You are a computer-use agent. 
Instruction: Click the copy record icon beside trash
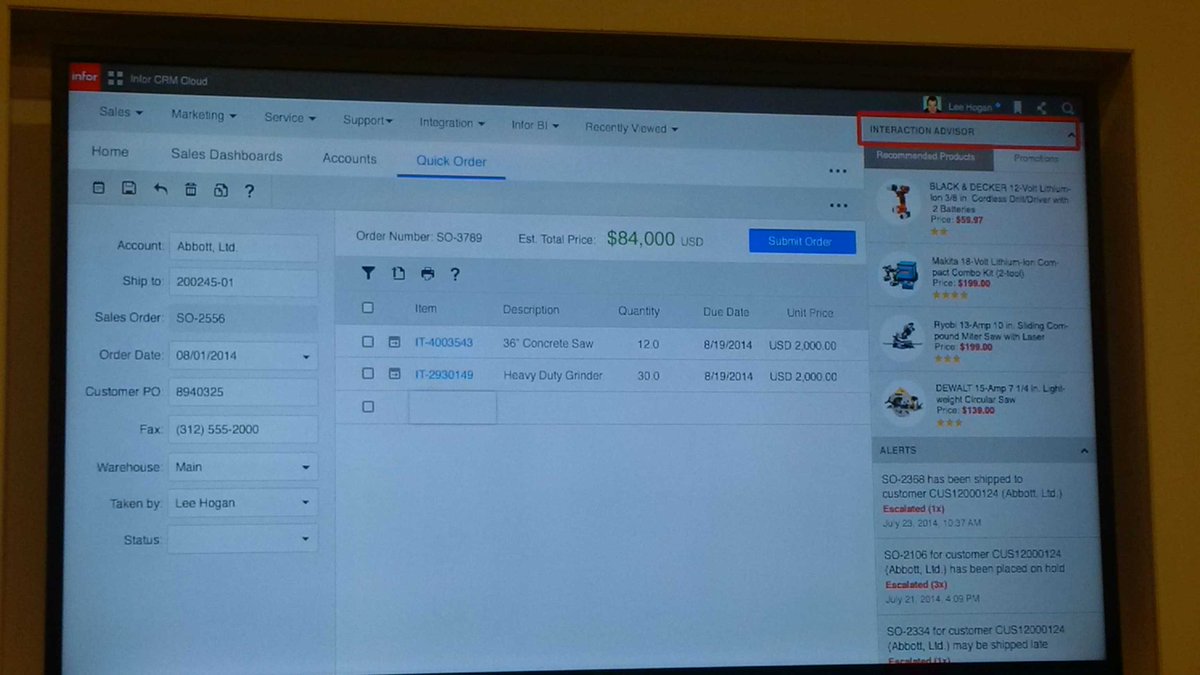click(x=220, y=190)
